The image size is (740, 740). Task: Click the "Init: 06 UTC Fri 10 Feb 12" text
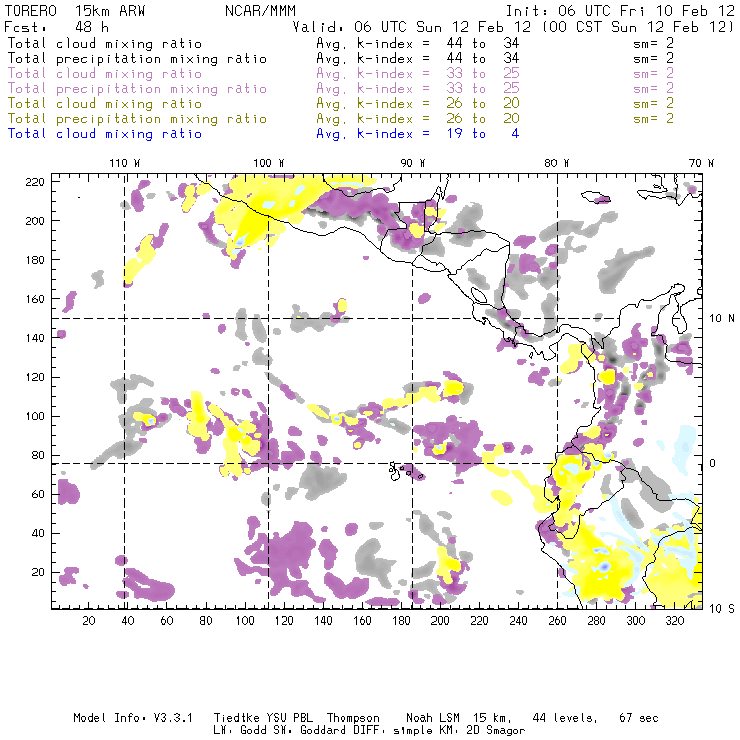click(x=620, y=11)
